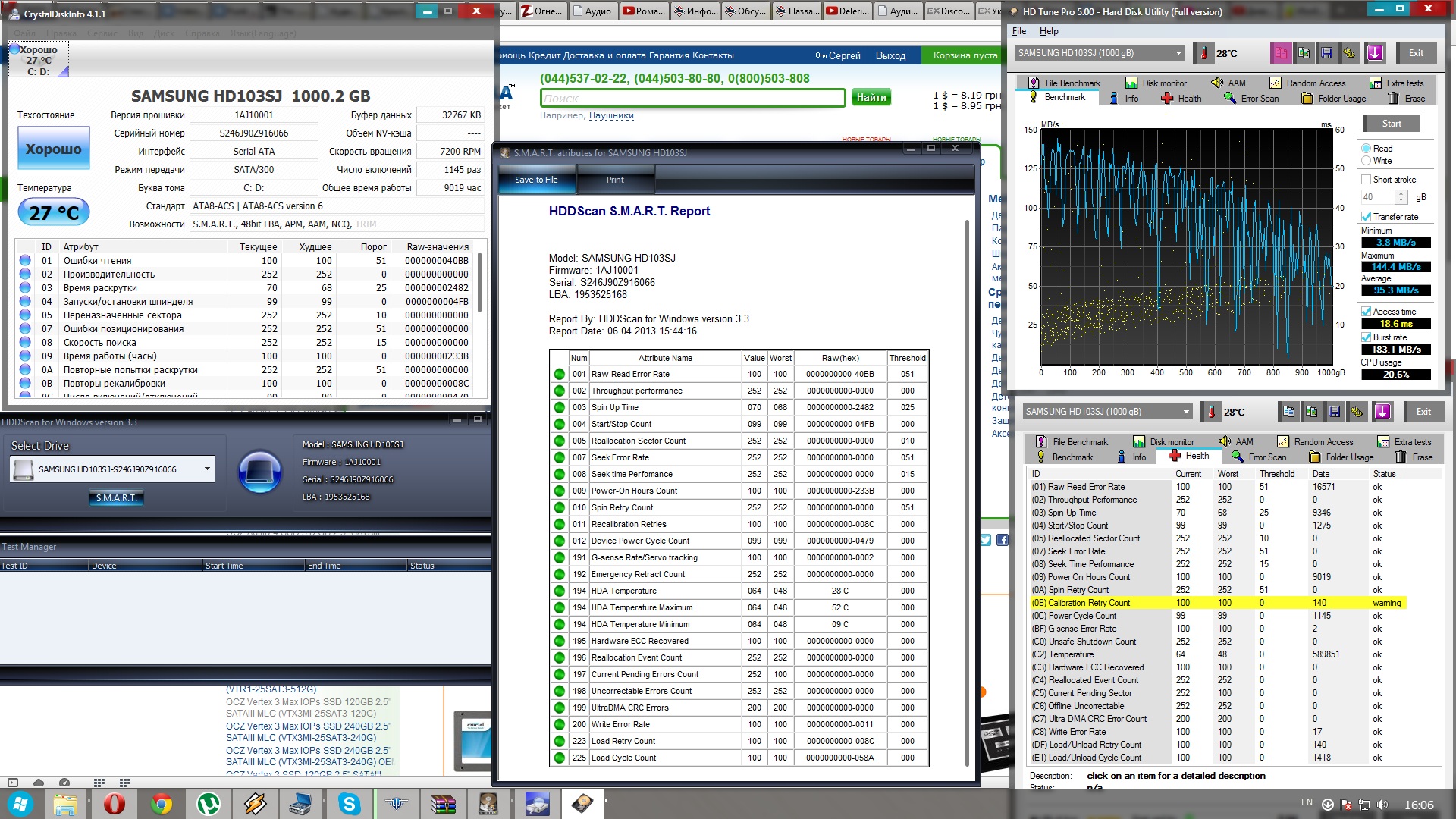This screenshot has width=1456, height=819.
Task: Click short stroke gB value field
Action: click(1379, 197)
